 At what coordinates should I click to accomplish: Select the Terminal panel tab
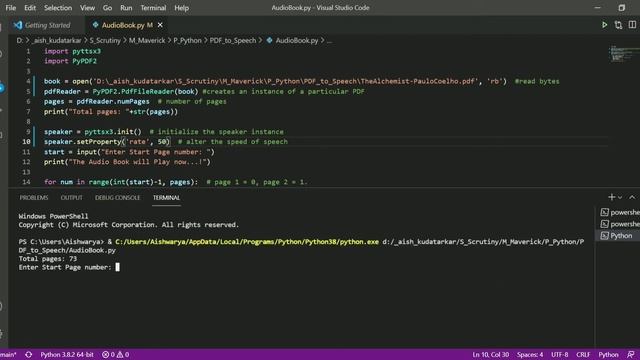point(166,198)
